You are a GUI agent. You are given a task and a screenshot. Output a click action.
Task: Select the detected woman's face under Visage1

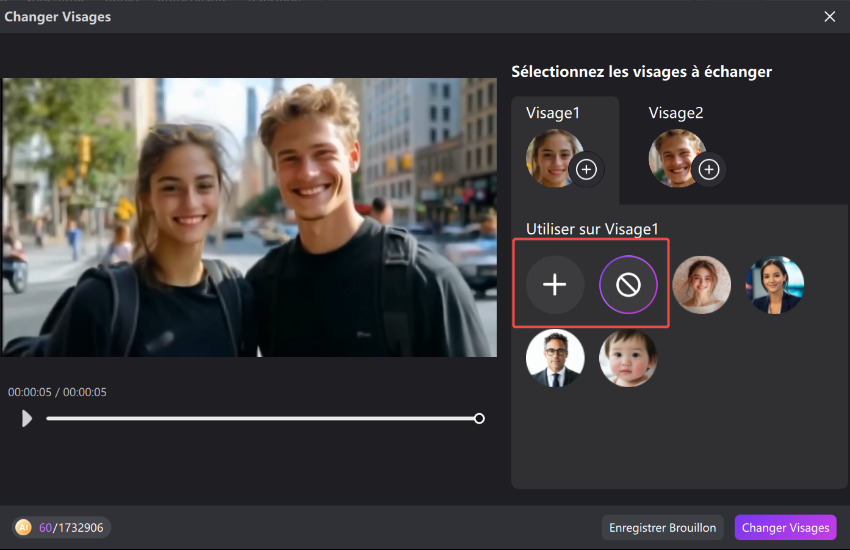[550, 158]
